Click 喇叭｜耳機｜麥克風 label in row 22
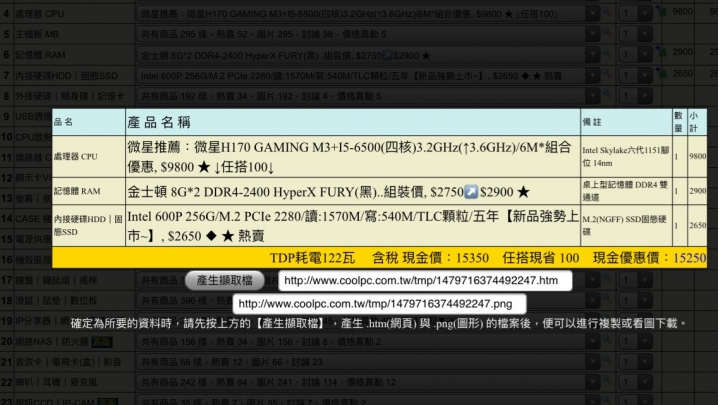Viewport: 720px width, 405px height. point(56,382)
